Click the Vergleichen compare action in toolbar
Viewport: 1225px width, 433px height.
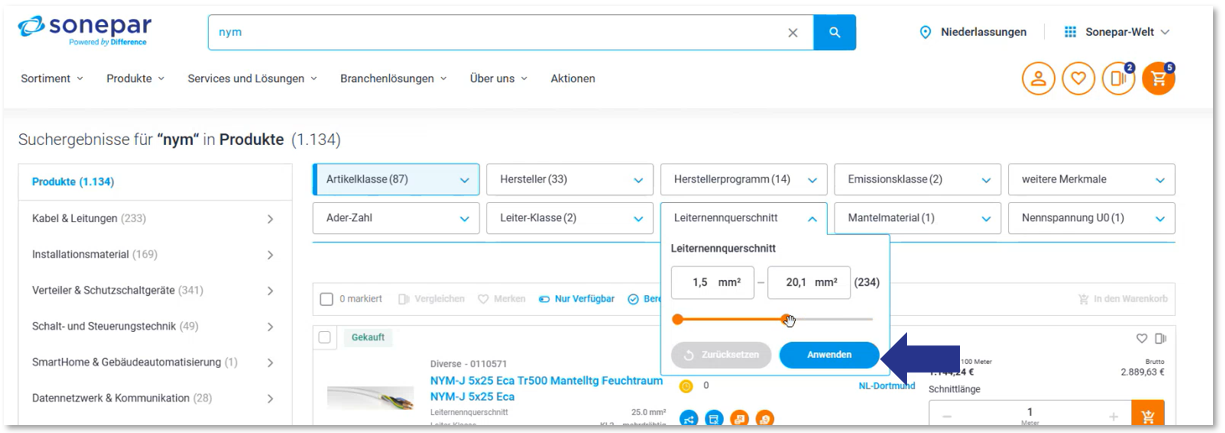tap(432, 299)
